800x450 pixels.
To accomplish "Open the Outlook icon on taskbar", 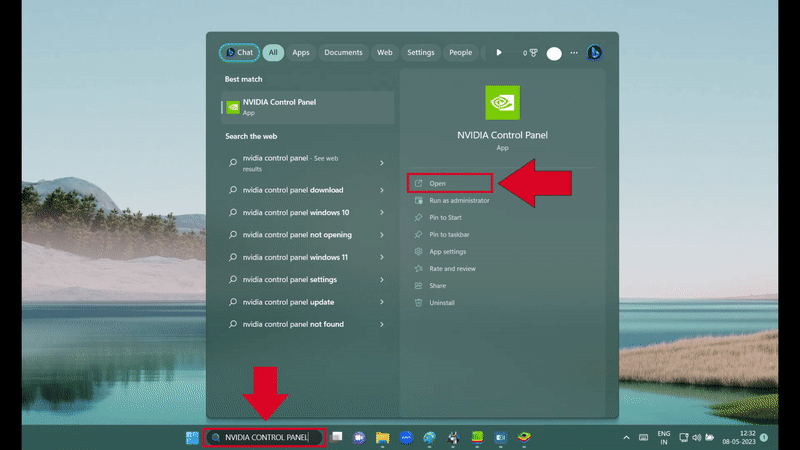I will click(501, 437).
